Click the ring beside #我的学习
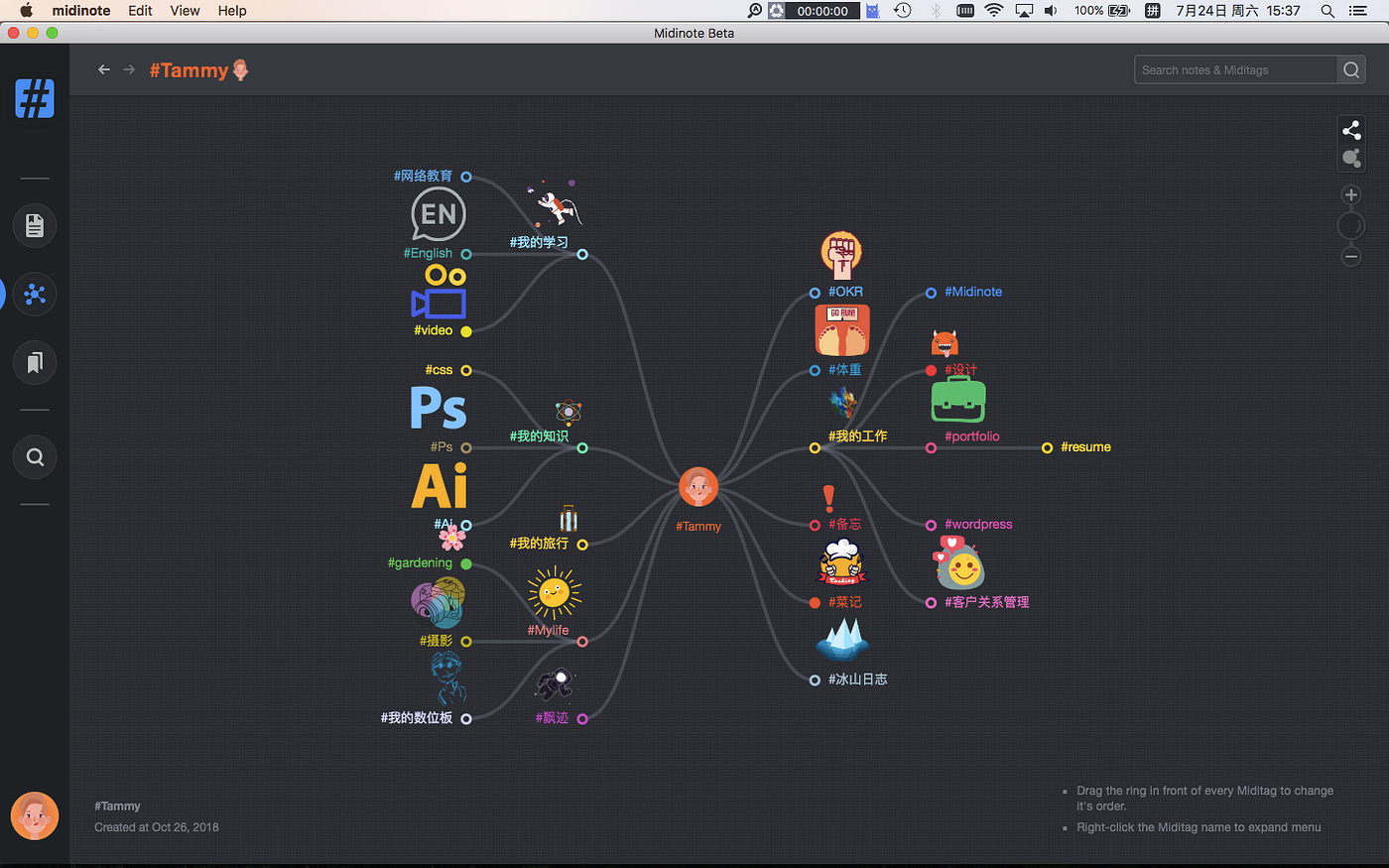Screen dimensions: 1389x868 (x=582, y=255)
